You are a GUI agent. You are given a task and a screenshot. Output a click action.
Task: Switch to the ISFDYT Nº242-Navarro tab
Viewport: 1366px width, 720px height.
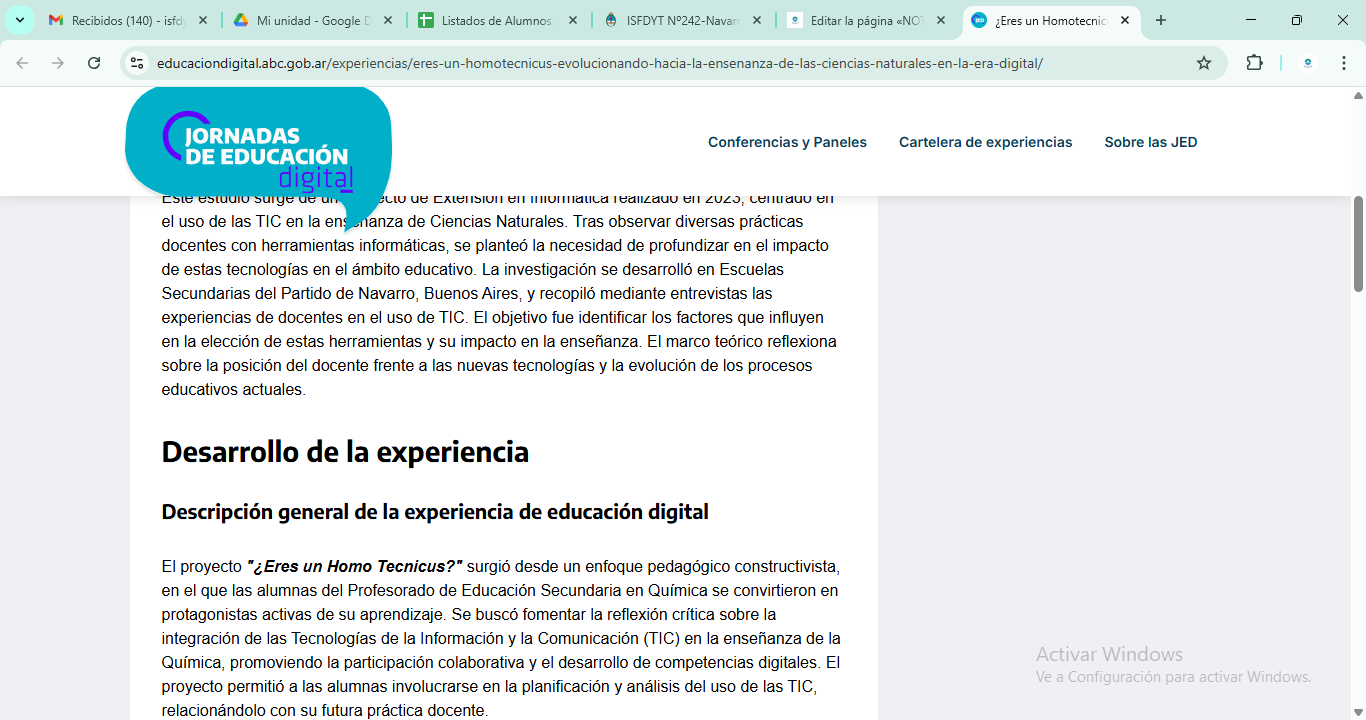coord(682,20)
